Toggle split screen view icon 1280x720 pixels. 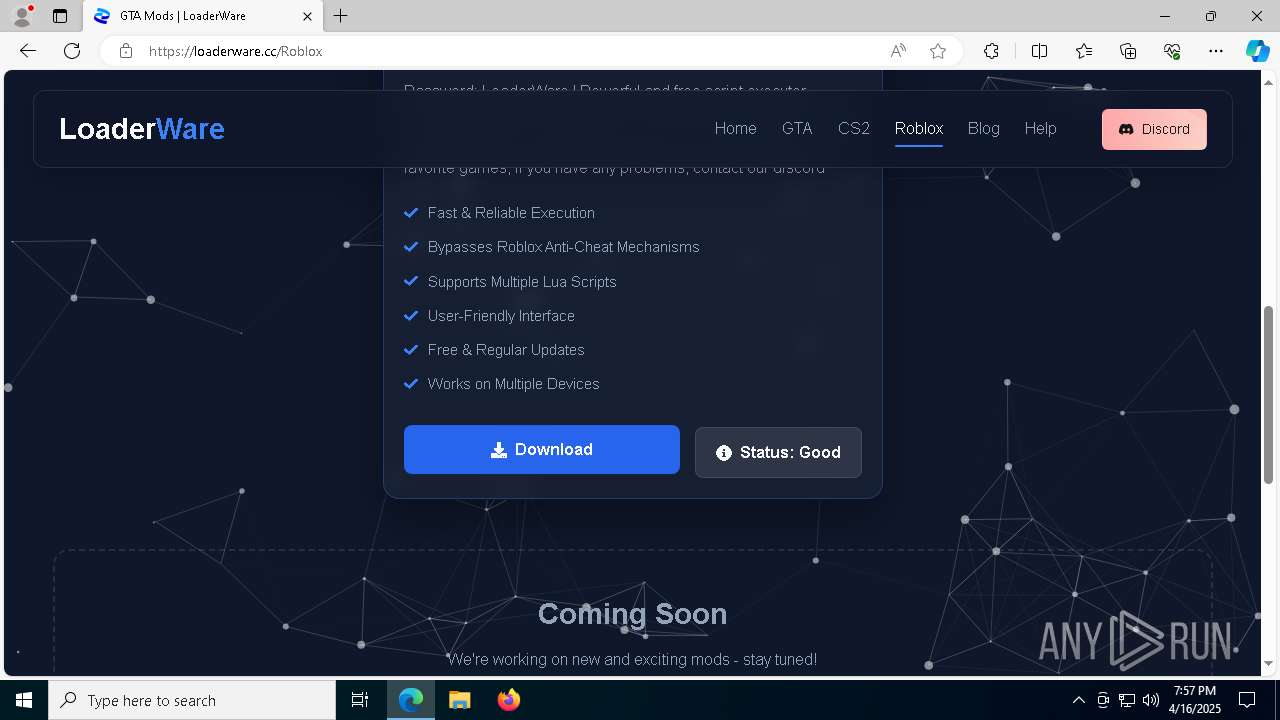[x=1039, y=51]
